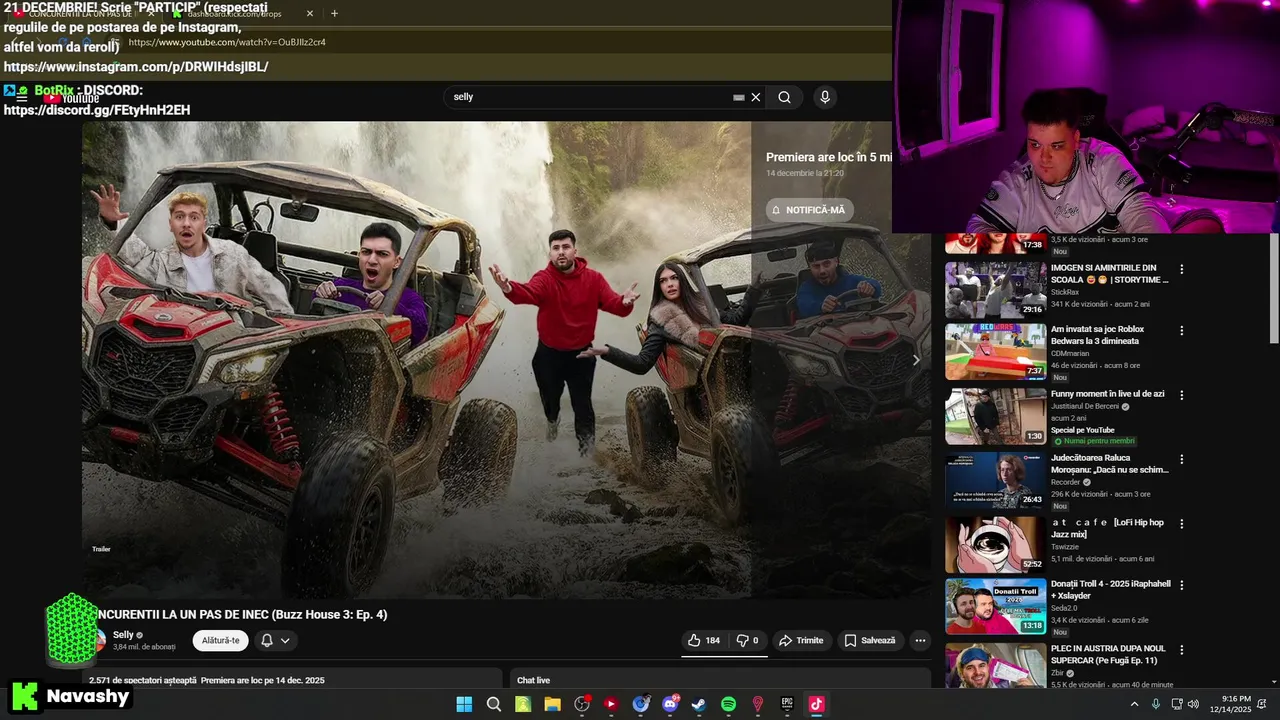Image resolution: width=1280 pixels, height=720 pixels.
Task: Open options menu for LoFi Hip hop Jazz mix
Action: [x=1182, y=524]
